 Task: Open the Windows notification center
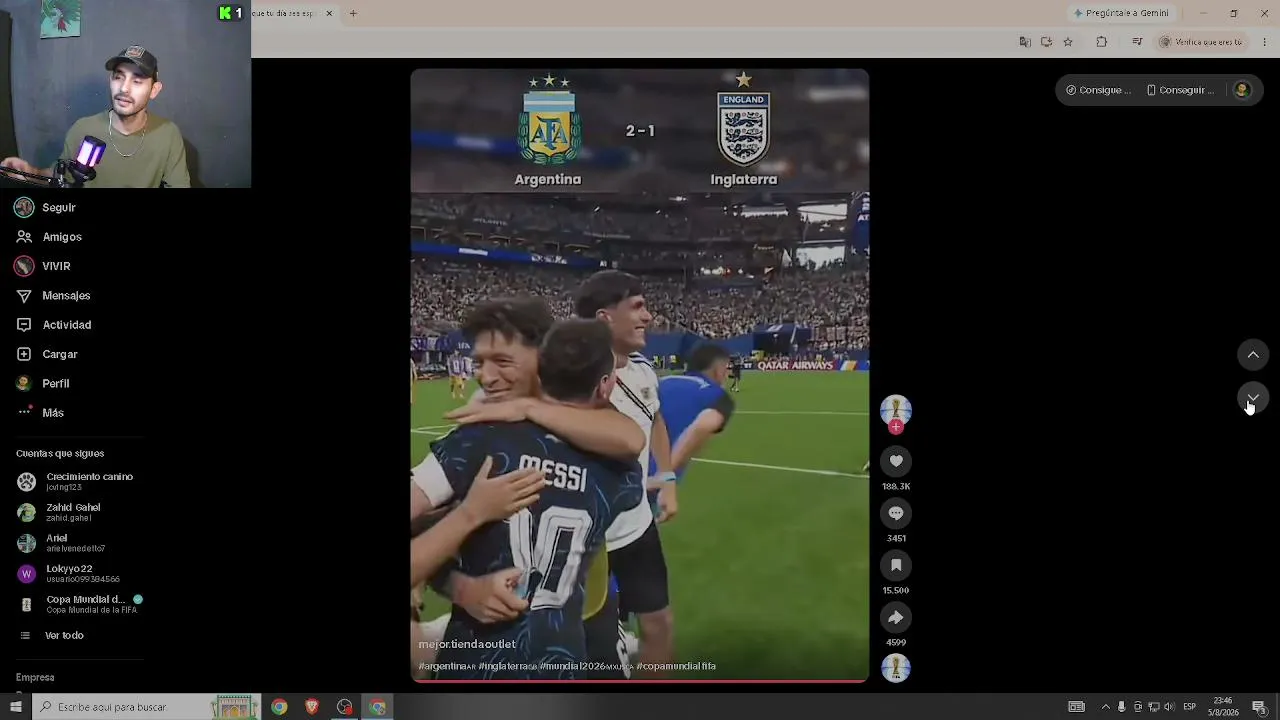point(1259,707)
